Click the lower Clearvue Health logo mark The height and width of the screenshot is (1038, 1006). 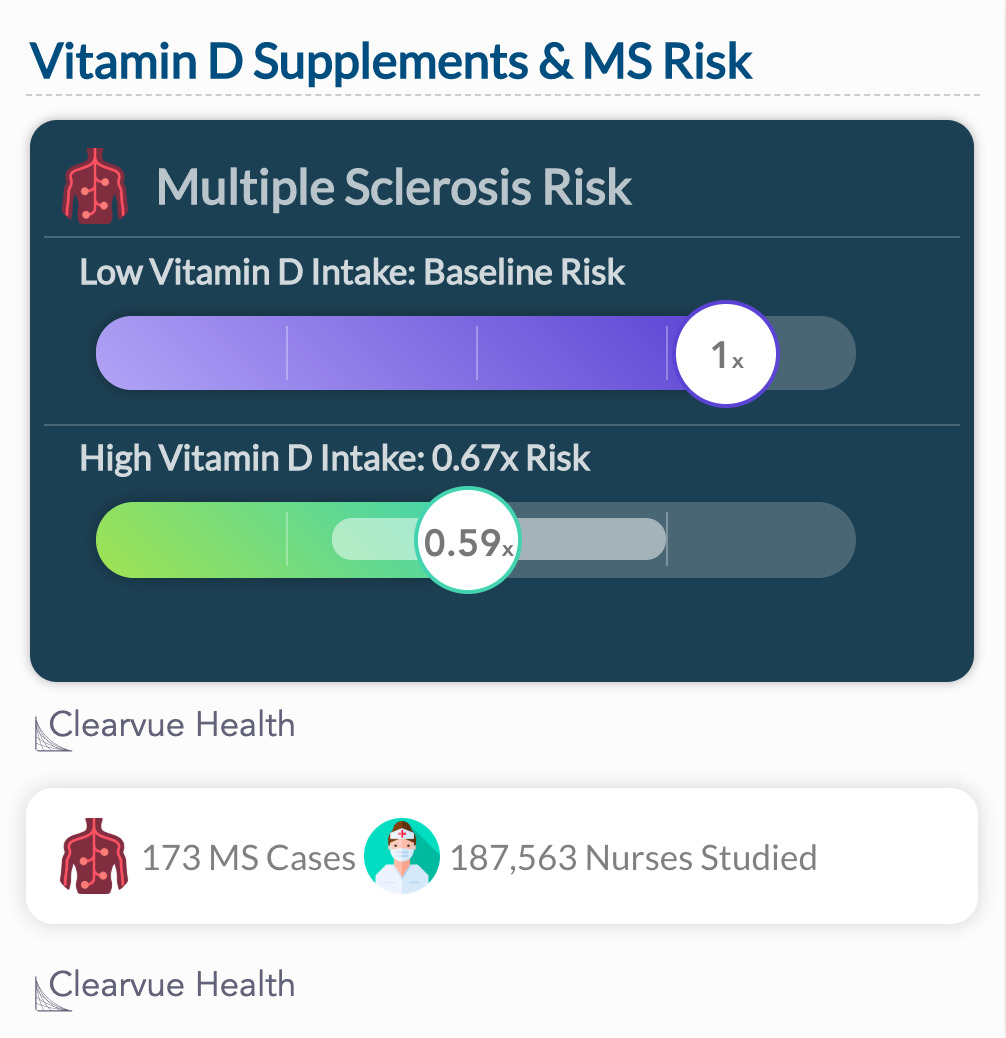click(x=52, y=994)
